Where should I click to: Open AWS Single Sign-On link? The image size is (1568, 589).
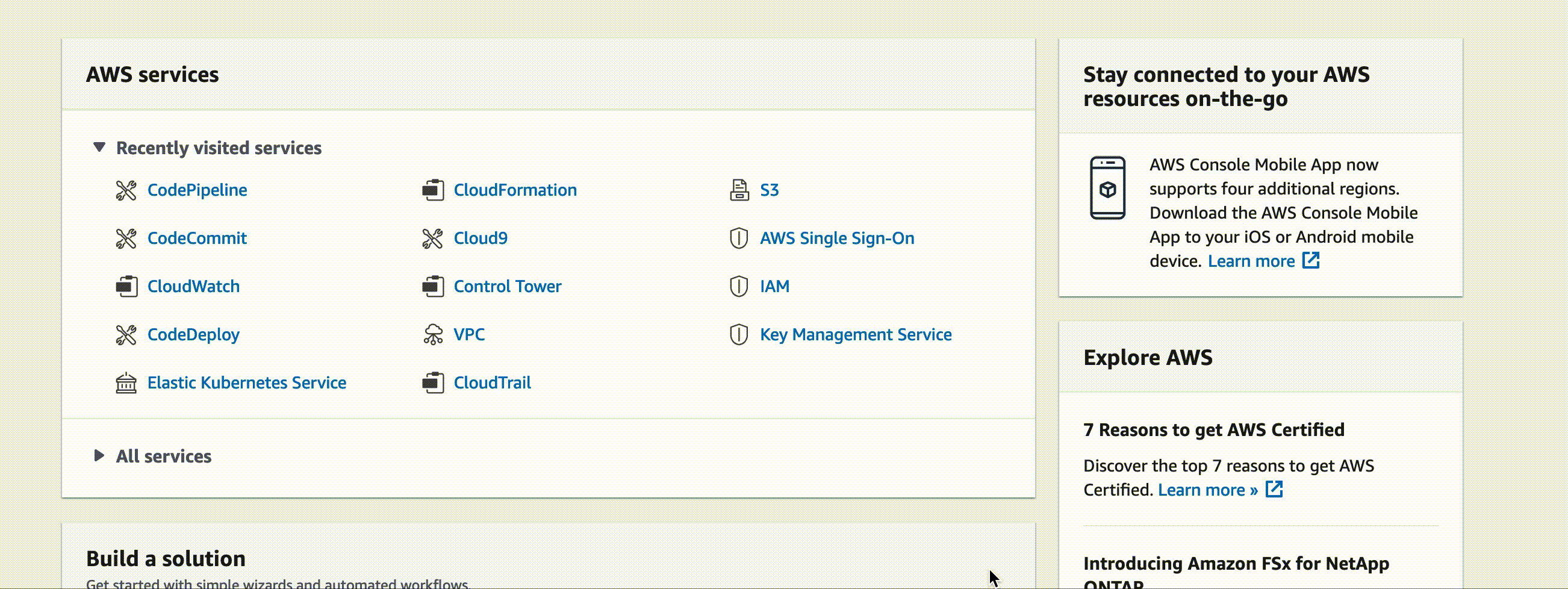[x=836, y=238]
